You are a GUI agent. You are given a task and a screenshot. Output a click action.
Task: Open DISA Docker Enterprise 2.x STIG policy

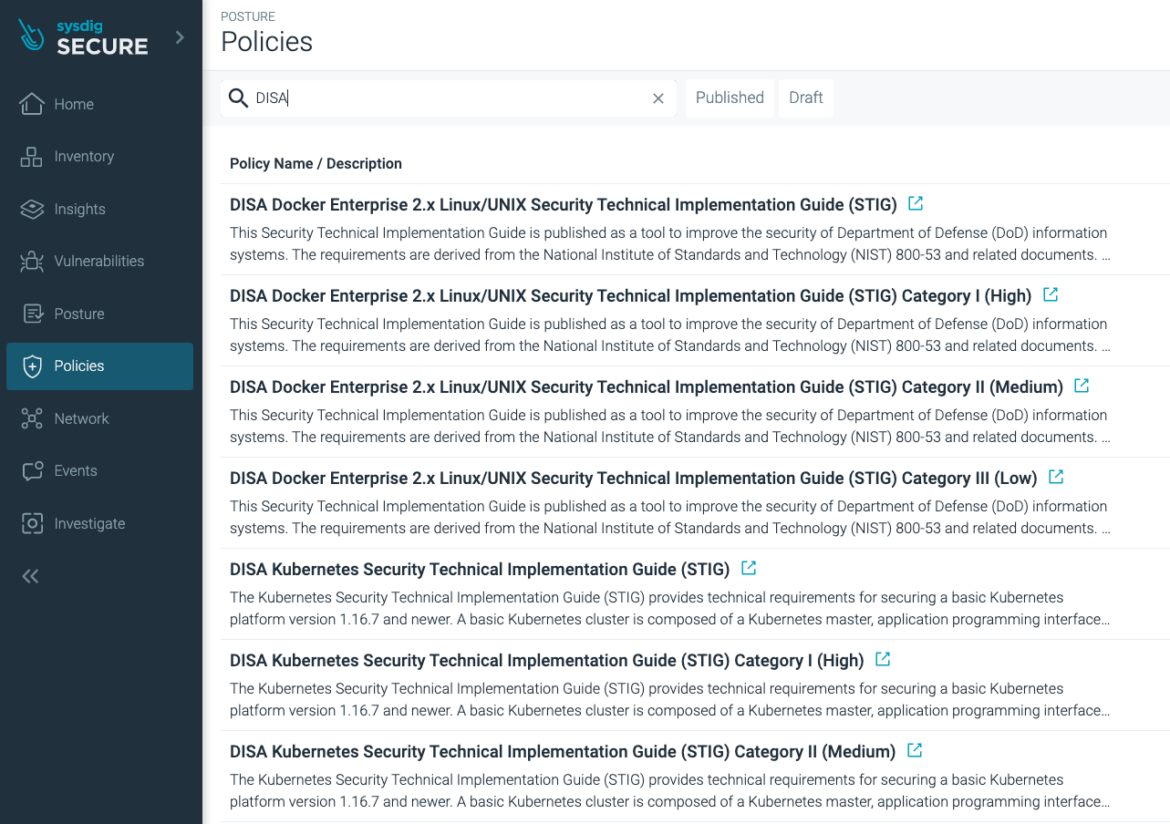coord(560,204)
